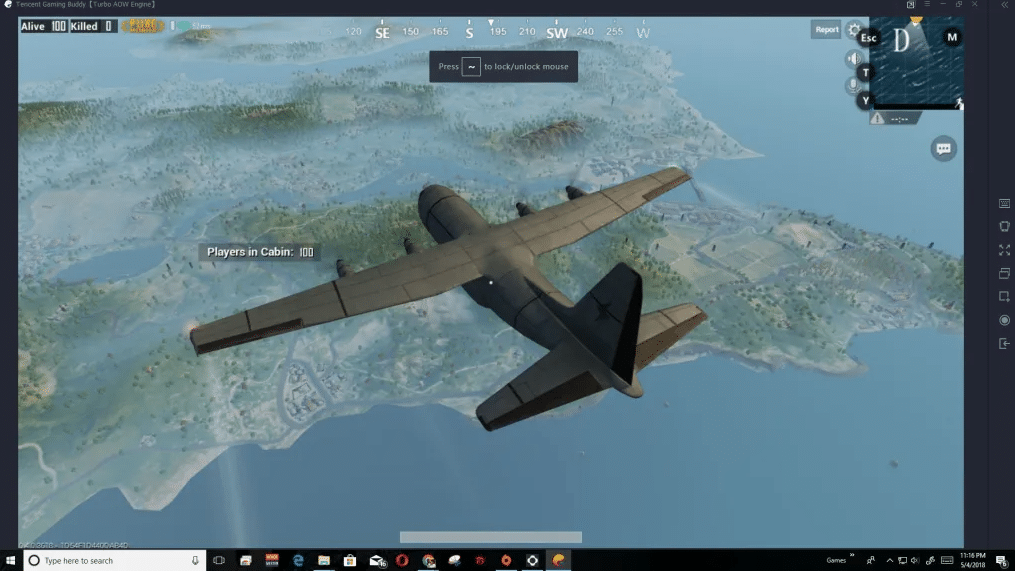The image size is (1015, 571).
Task: Open Microsoft Edge from taskbar
Action: pyautogui.click(x=298, y=560)
